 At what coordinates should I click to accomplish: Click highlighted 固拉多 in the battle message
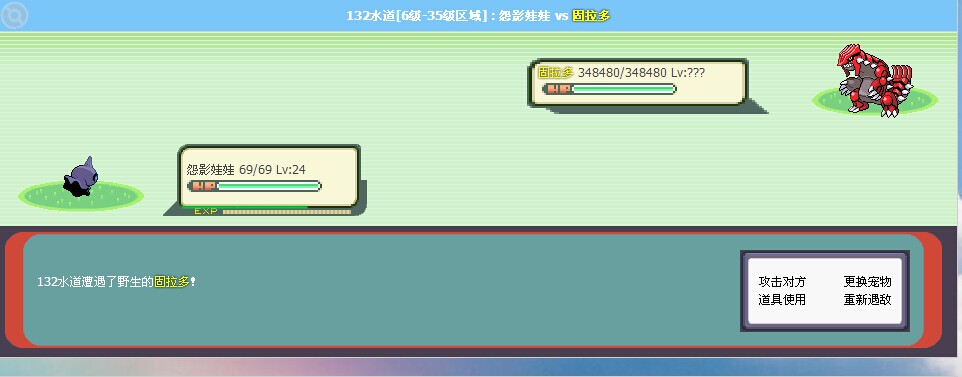(x=172, y=282)
